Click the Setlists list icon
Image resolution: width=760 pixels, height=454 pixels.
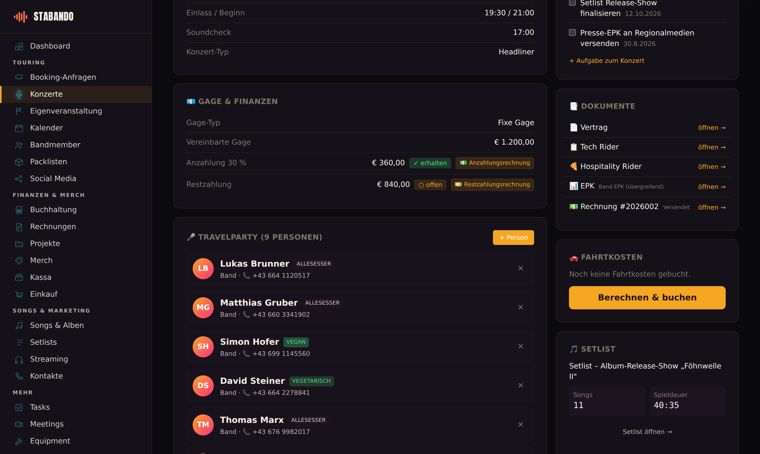pyautogui.click(x=19, y=343)
